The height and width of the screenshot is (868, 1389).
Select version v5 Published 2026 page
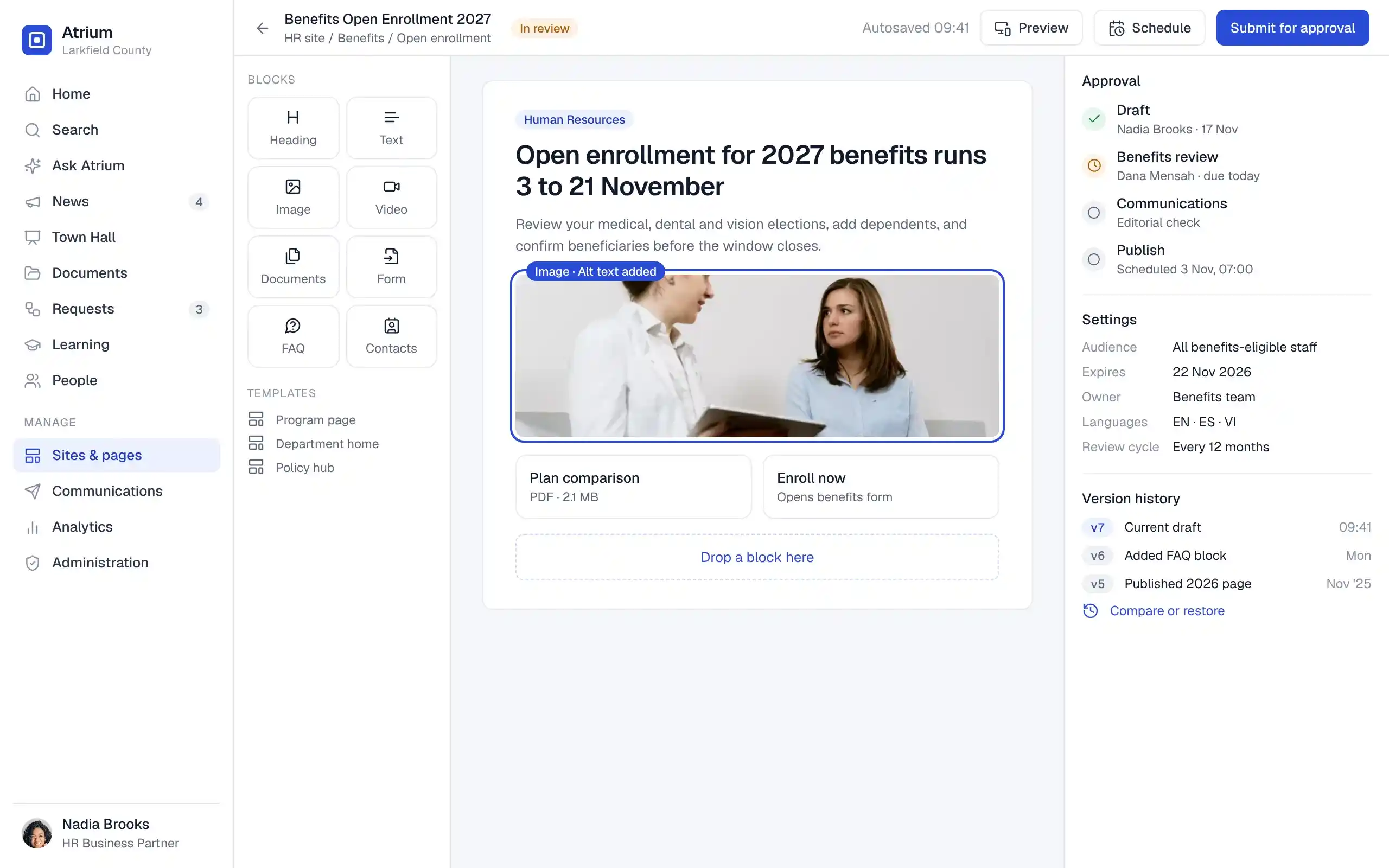(x=1226, y=584)
